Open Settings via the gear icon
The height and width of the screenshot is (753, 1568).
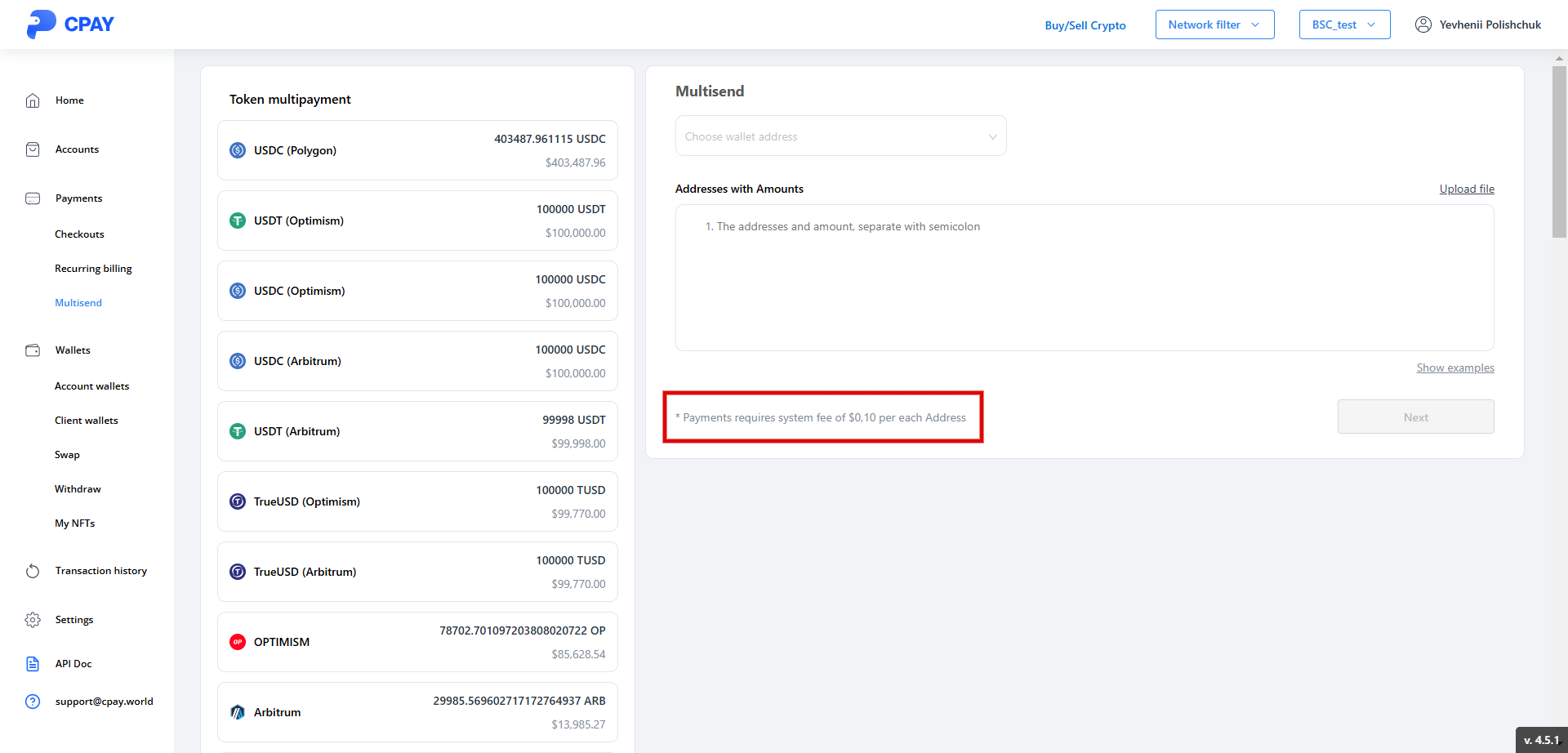coord(33,620)
